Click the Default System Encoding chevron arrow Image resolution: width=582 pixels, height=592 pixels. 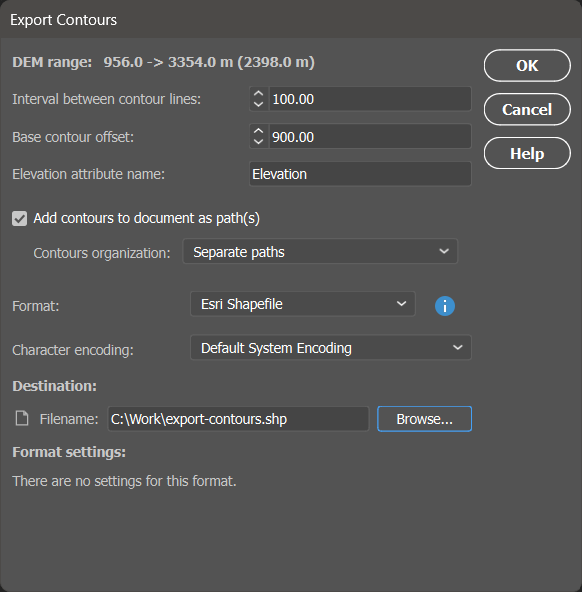[x=457, y=348]
